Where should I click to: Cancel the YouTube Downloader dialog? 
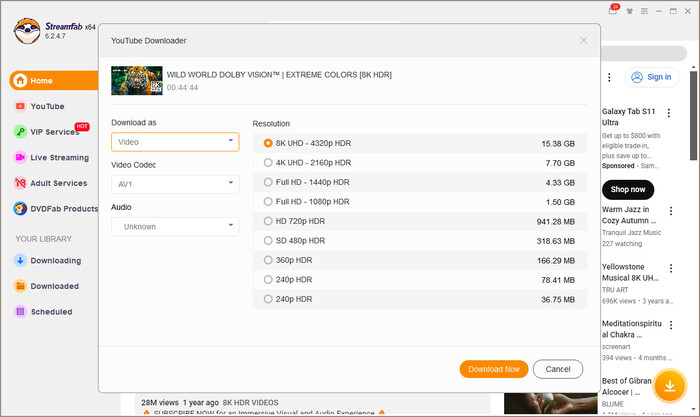(x=558, y=369)
